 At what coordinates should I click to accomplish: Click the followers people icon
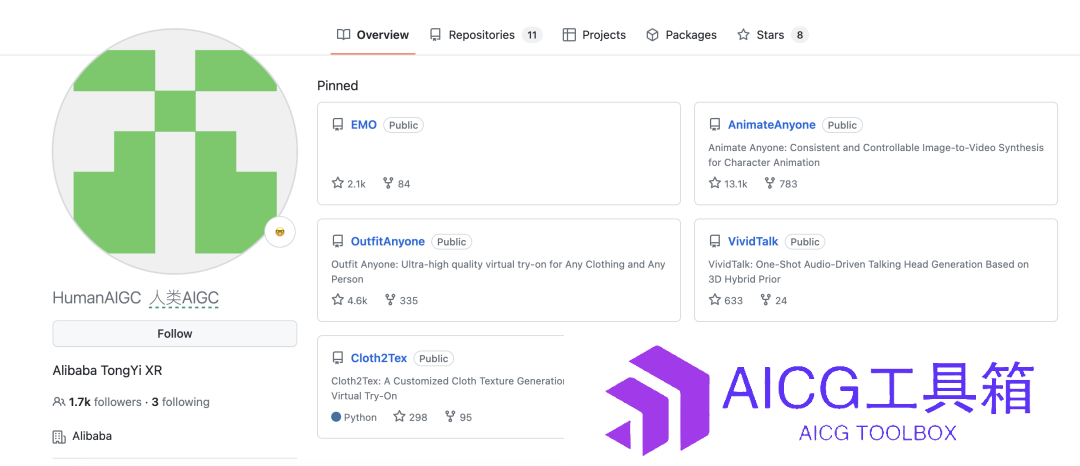pos(59,401)
